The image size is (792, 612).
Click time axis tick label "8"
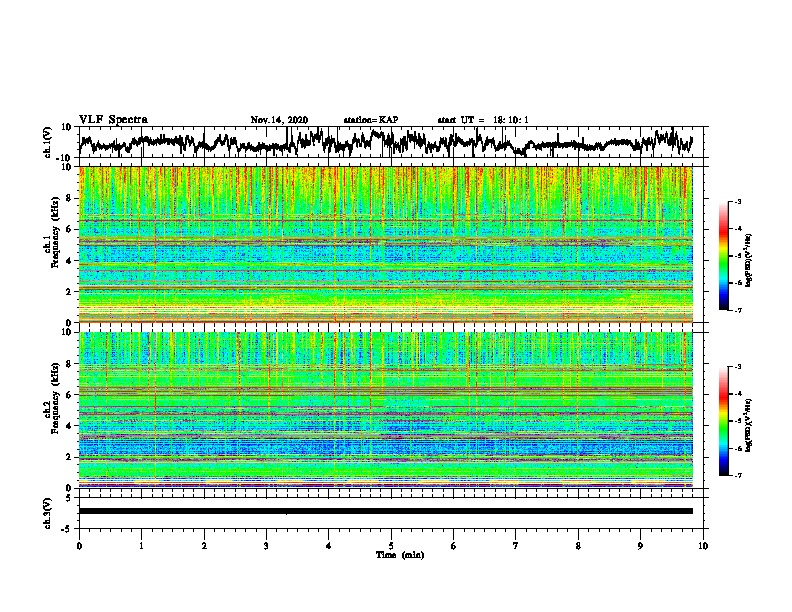[578, 546]
